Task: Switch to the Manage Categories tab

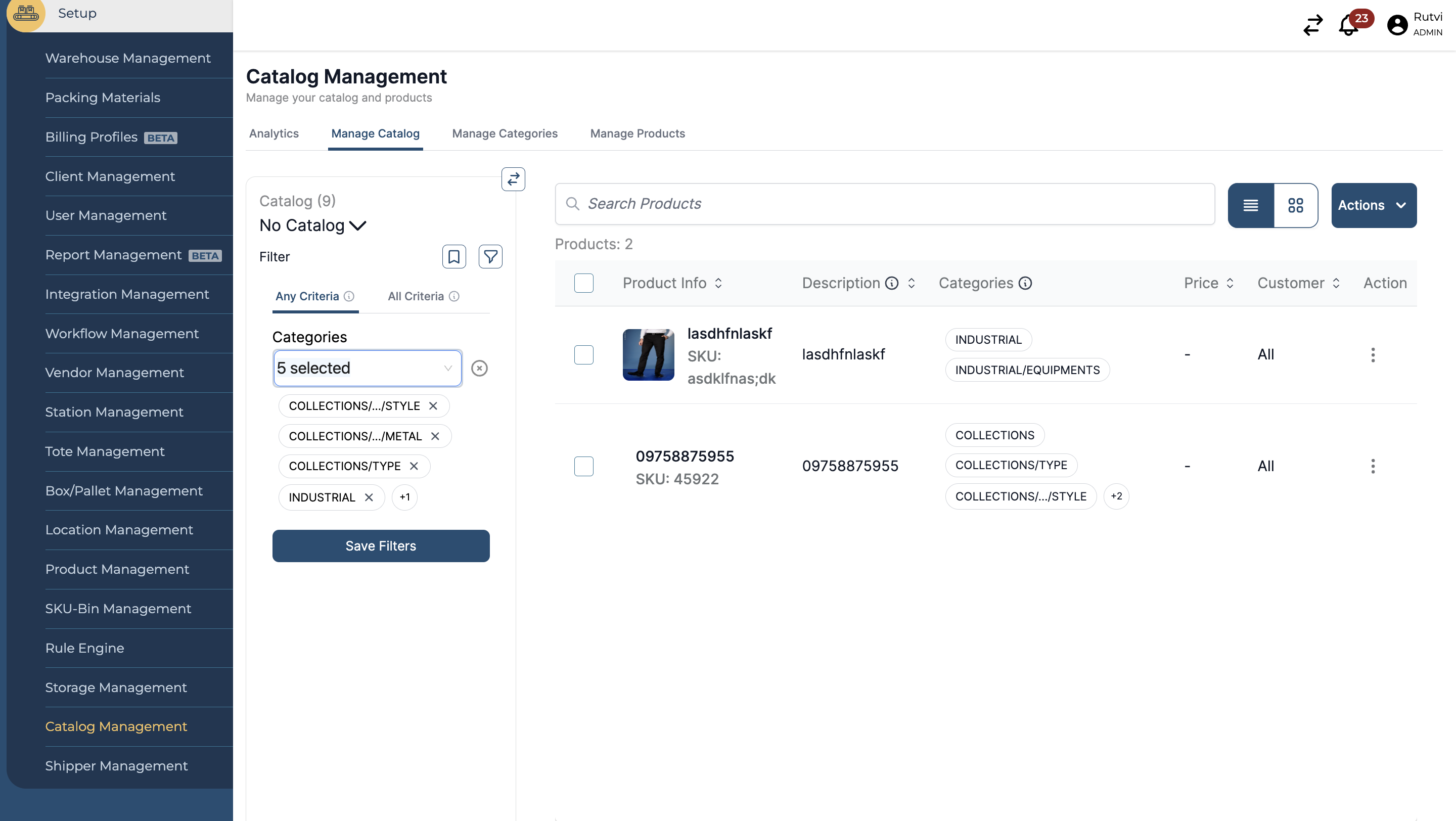Action: [x=504, y=134]
